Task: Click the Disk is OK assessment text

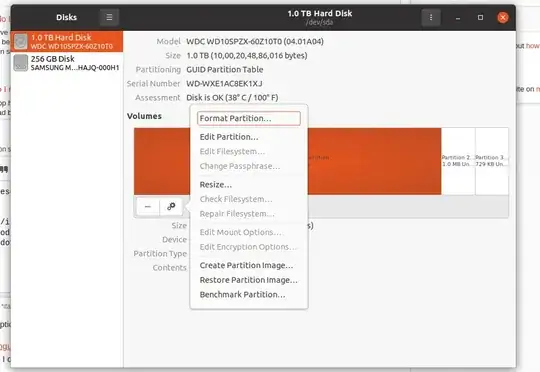Action: point(232,98)
